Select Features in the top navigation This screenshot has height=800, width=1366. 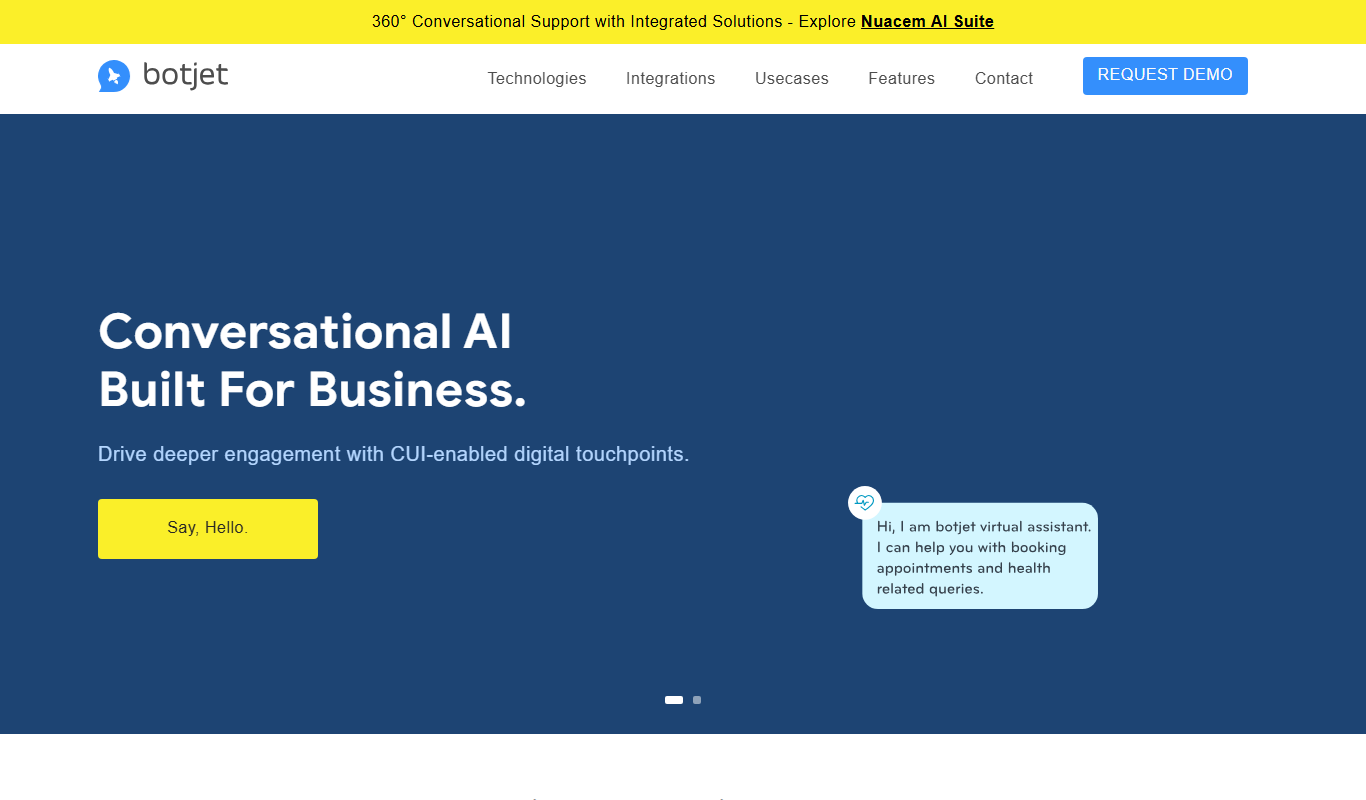pos(901,78)
